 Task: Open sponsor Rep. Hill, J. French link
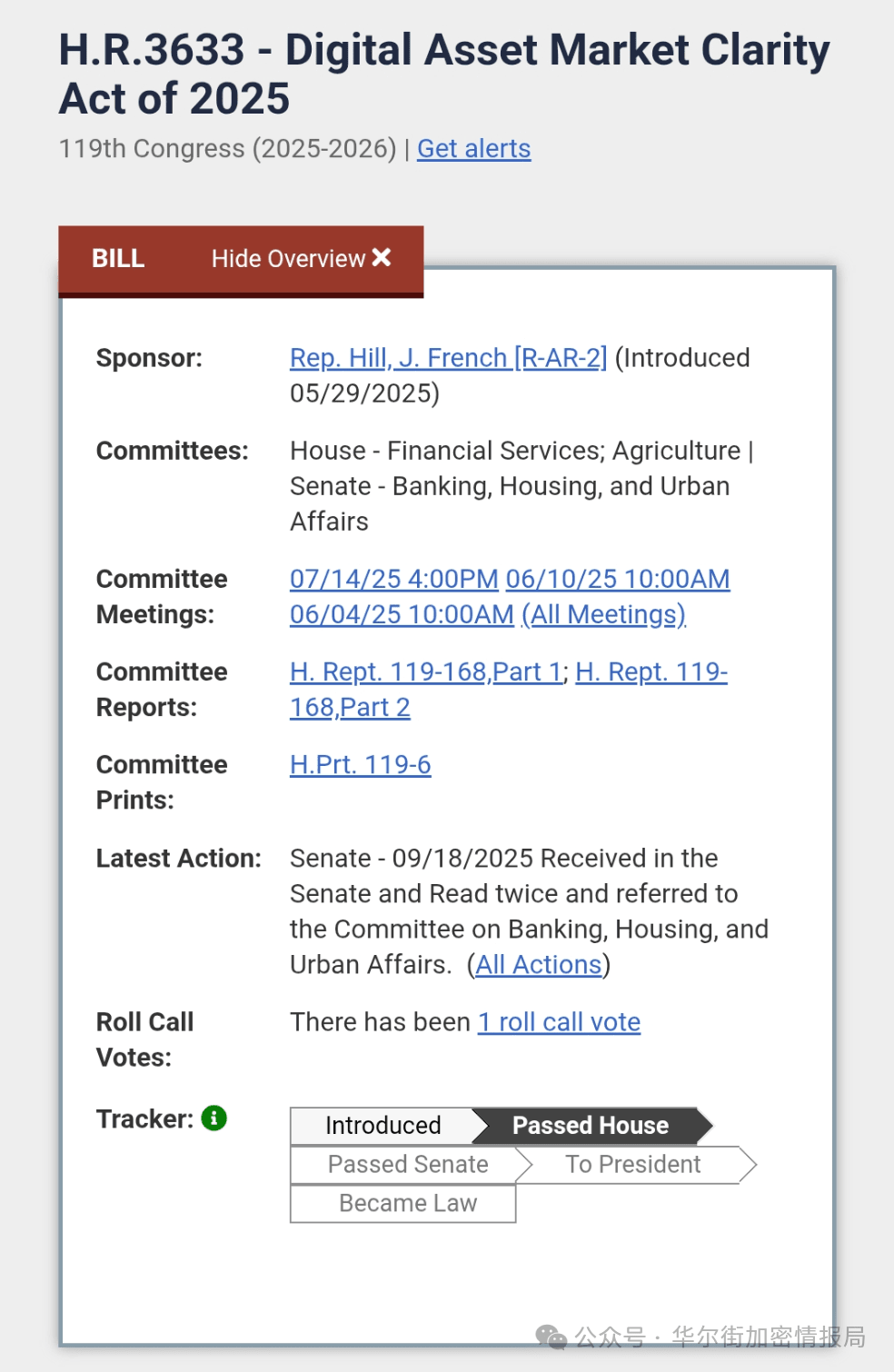coord(448,358)
